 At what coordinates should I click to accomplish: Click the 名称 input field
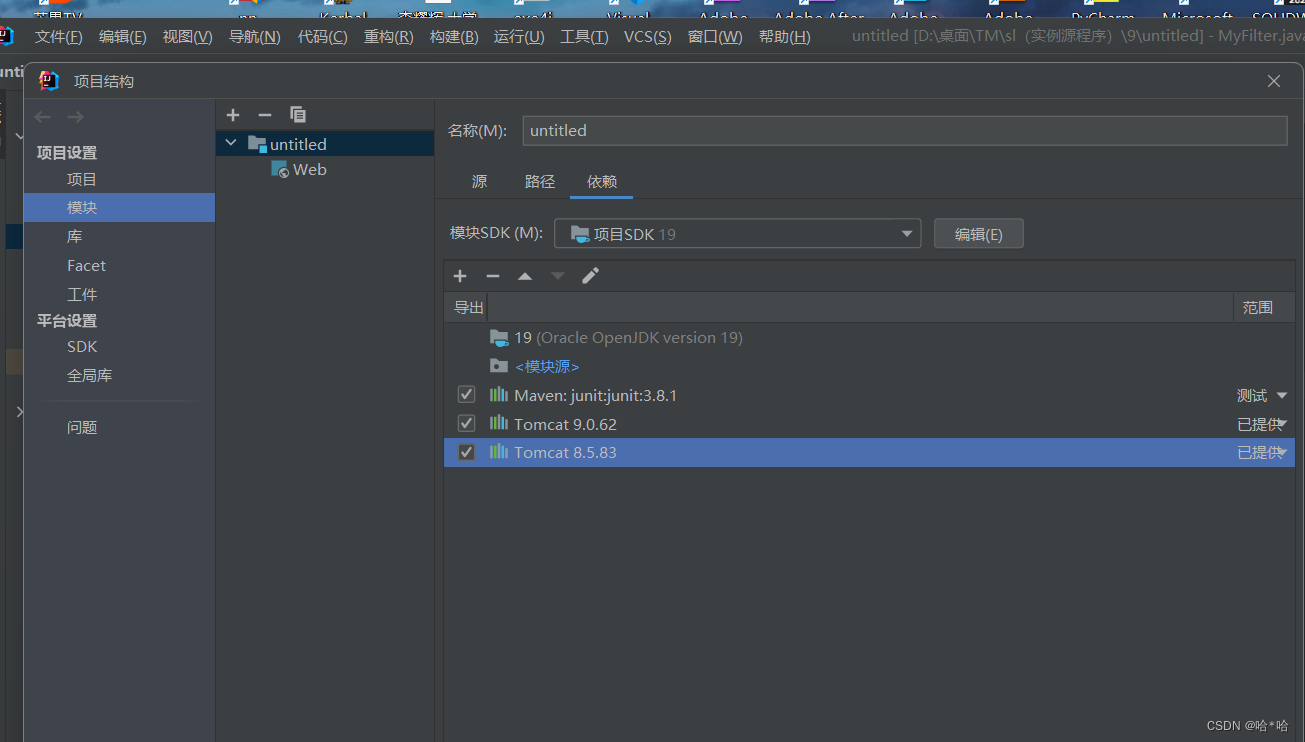pyautogui.click(x=905, y=130)
